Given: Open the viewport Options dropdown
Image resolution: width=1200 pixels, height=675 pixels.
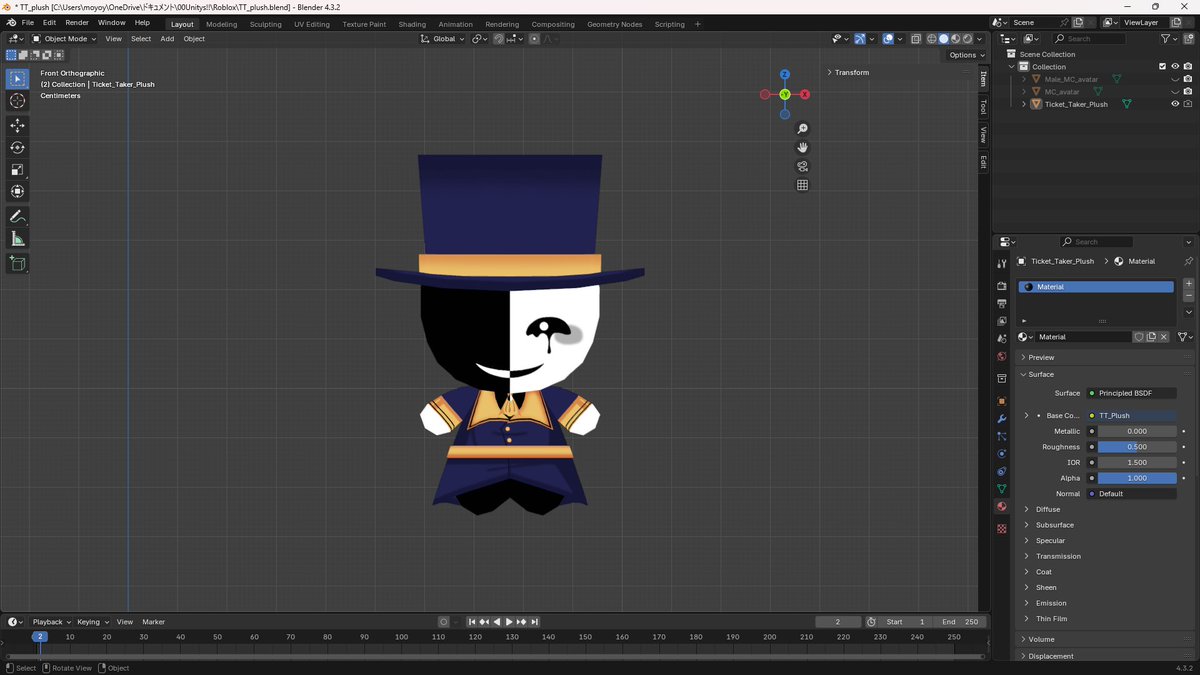Looking at the screenshot, I should [966, 55].
